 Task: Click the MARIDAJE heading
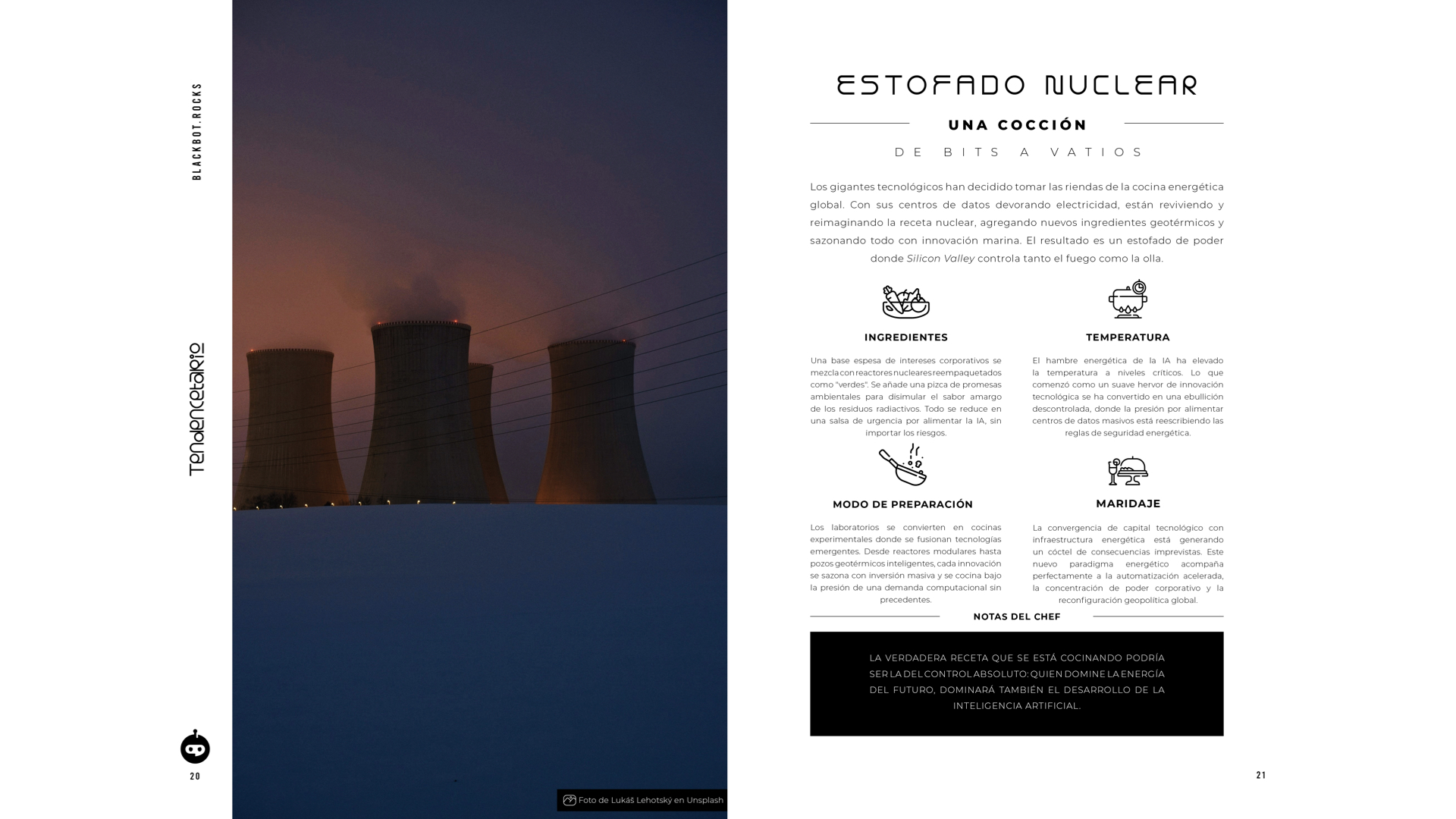coord(1128,504)
